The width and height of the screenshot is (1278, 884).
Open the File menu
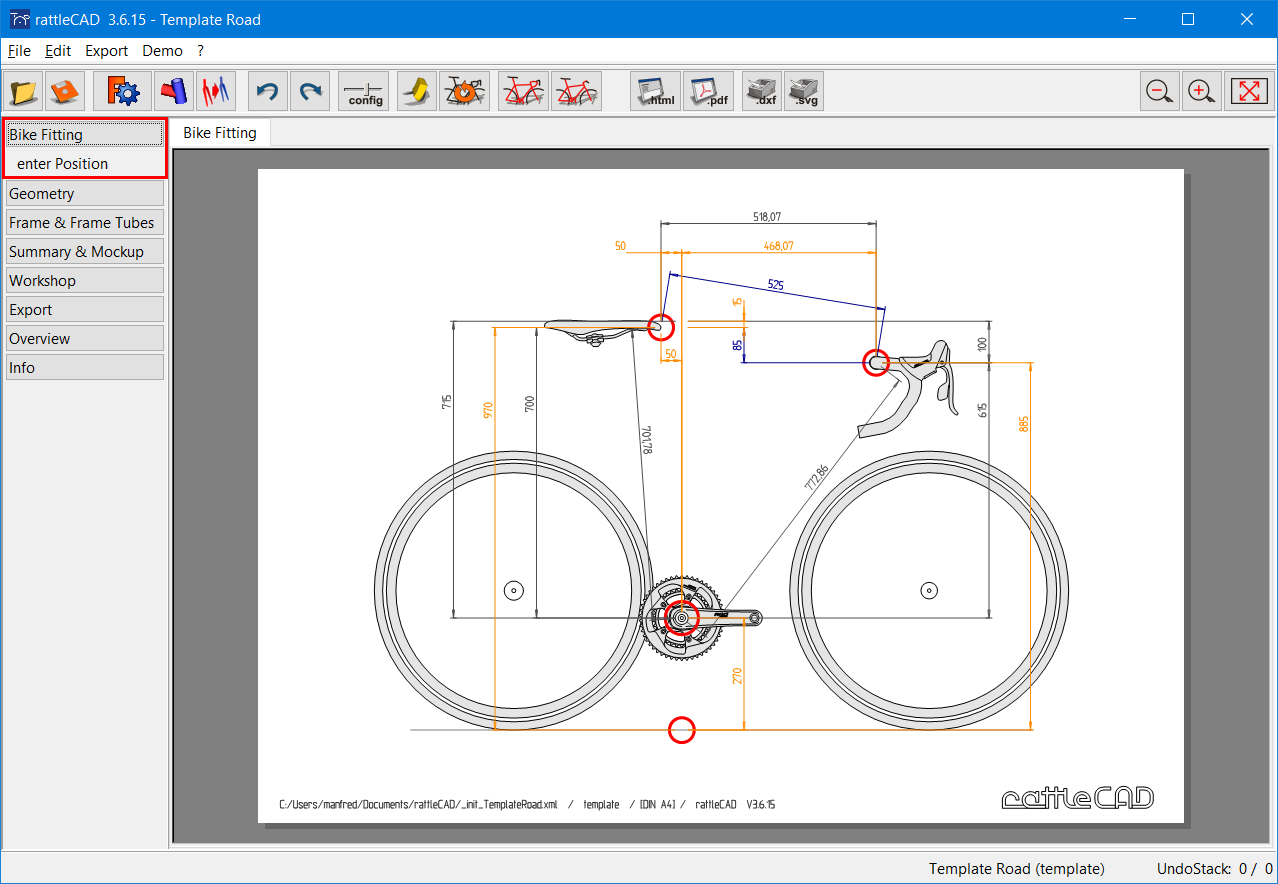pos(19,51)
